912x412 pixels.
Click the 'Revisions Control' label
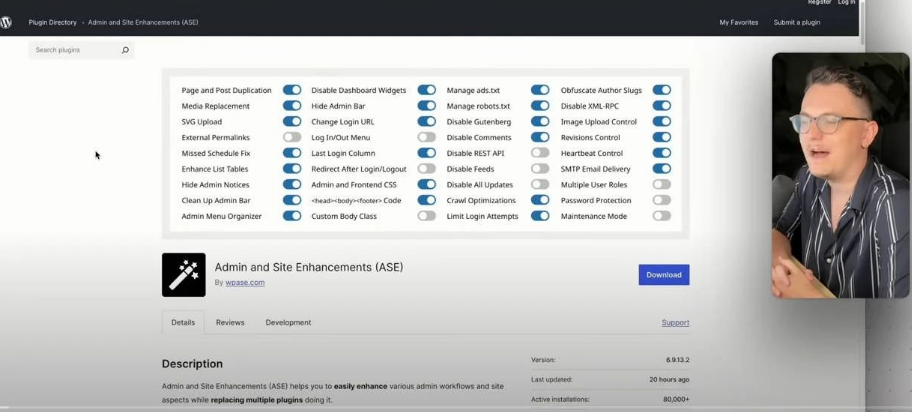click(590, 137)
